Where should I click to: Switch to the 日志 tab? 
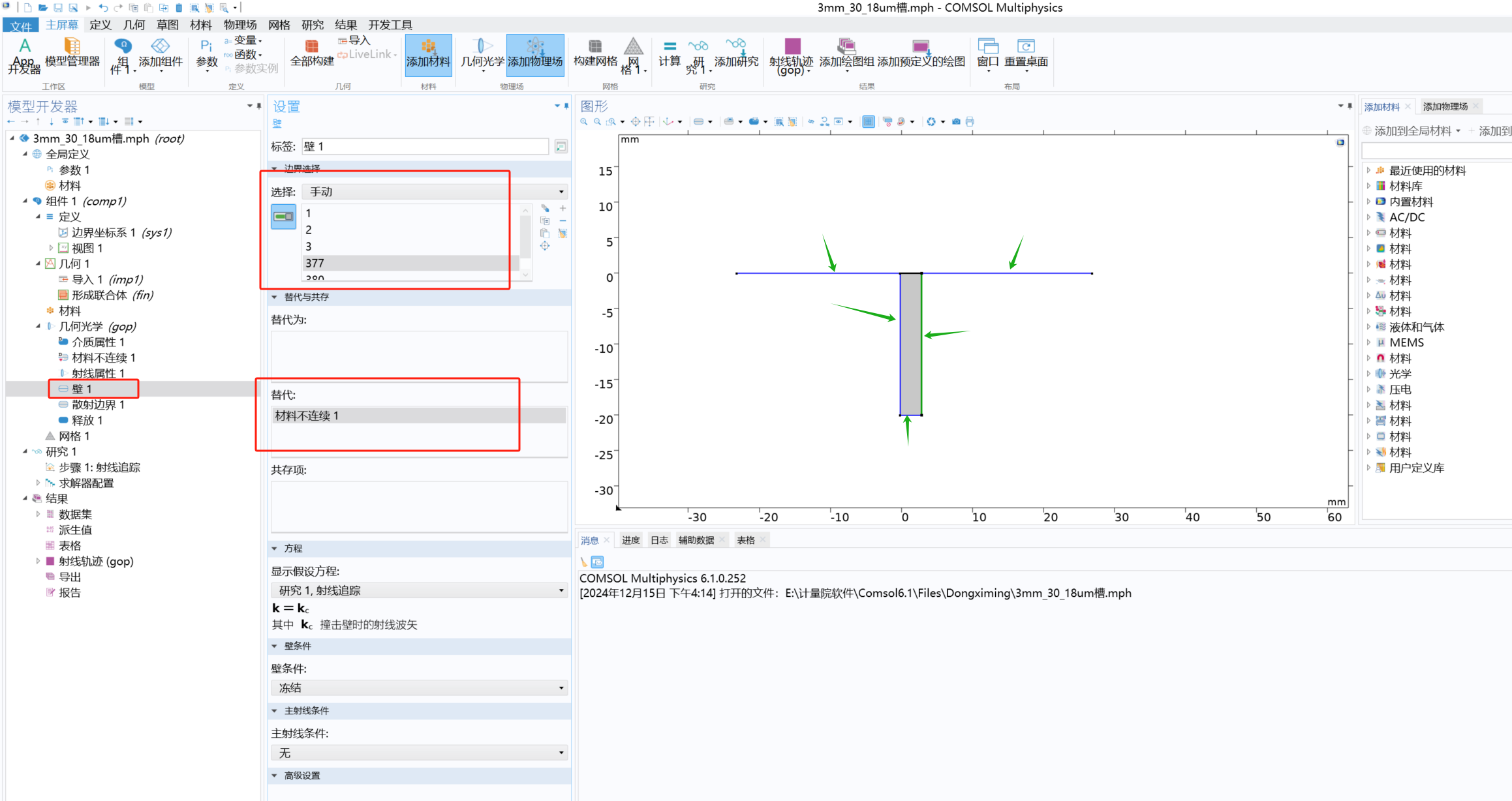[659, 540]
